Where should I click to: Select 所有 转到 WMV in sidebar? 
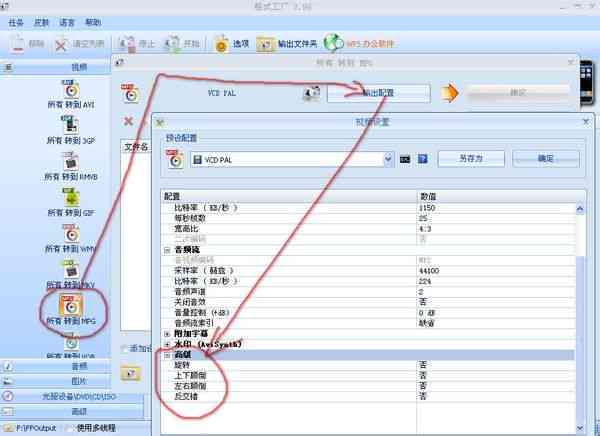[71, 238]
